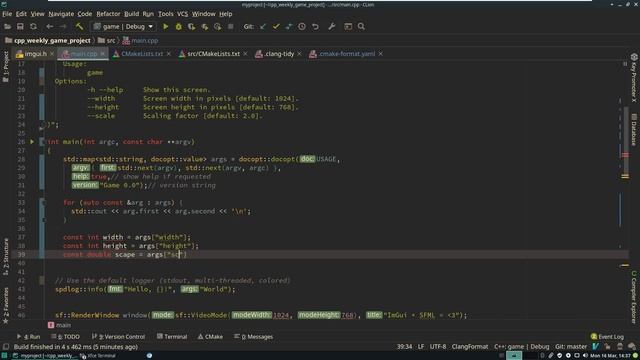640x360 pixels.
Task: Open the Messages tool window
Action: pyautogui.click(x=253, y=337)
